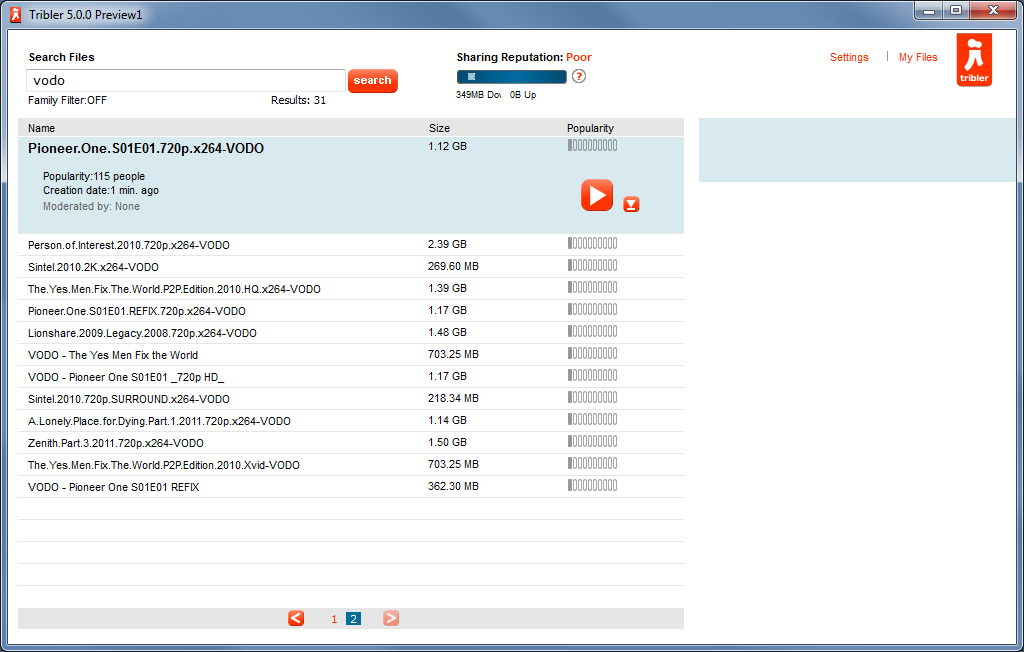Click the '349MB Down' stat
This screenshot has width=1026, height=652.
[478, 95]
